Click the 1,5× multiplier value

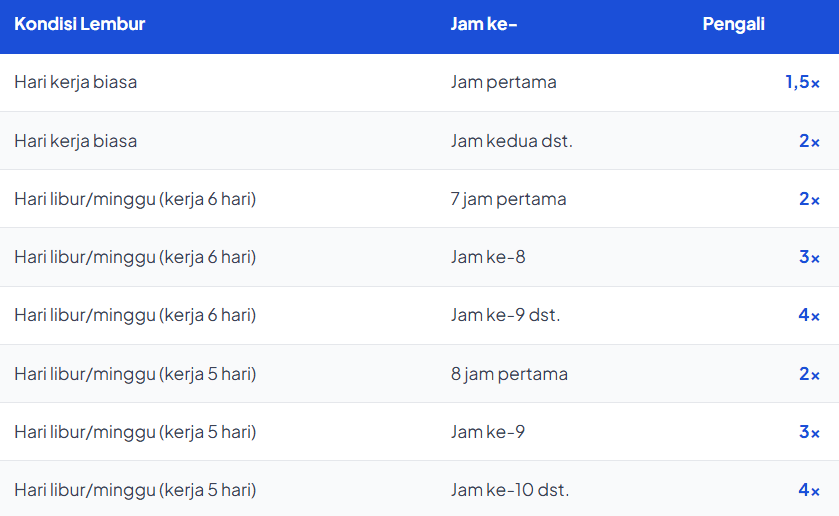click(x=802, y=82)
